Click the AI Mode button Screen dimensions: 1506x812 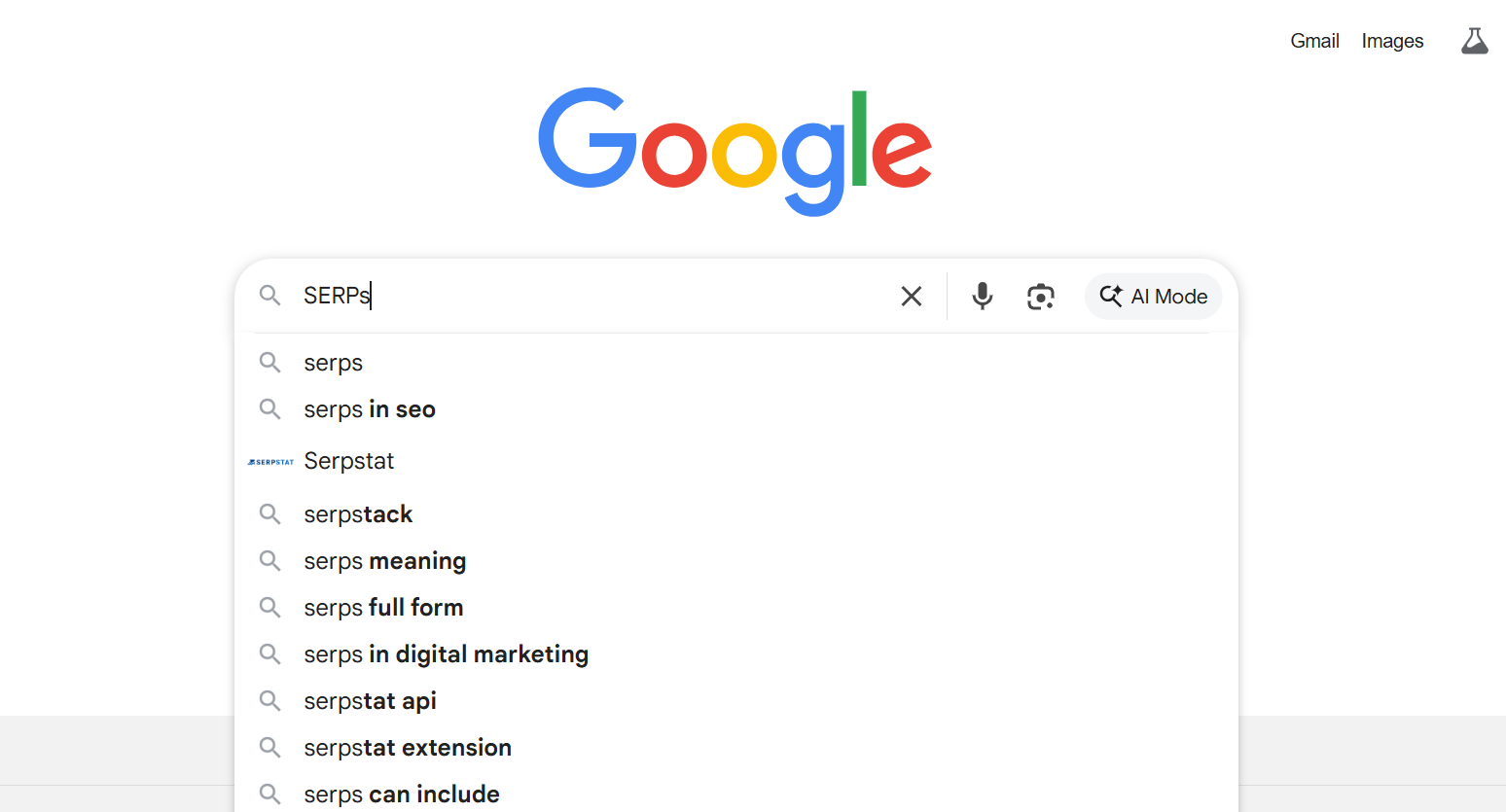coord(1153,296)
